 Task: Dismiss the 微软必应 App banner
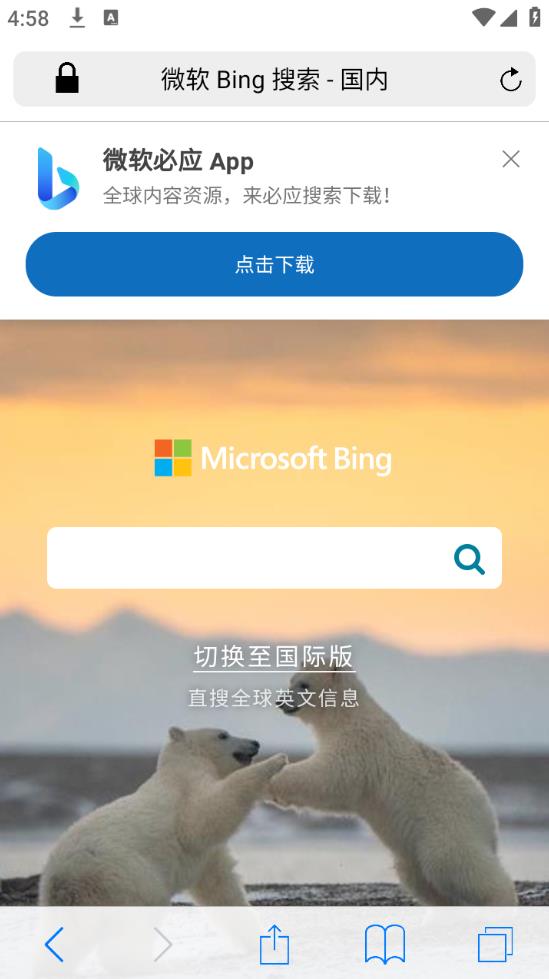pyautogui.click(x=511, y=159)
